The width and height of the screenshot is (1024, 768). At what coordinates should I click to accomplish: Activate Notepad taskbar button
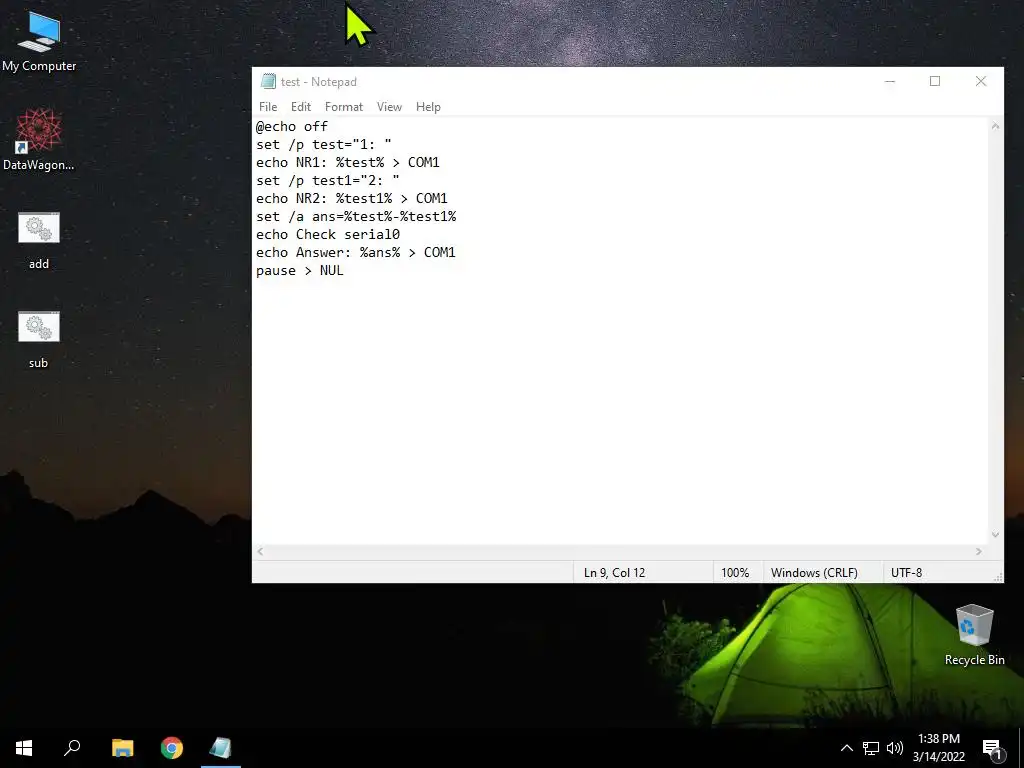click(x=221, y=748)
